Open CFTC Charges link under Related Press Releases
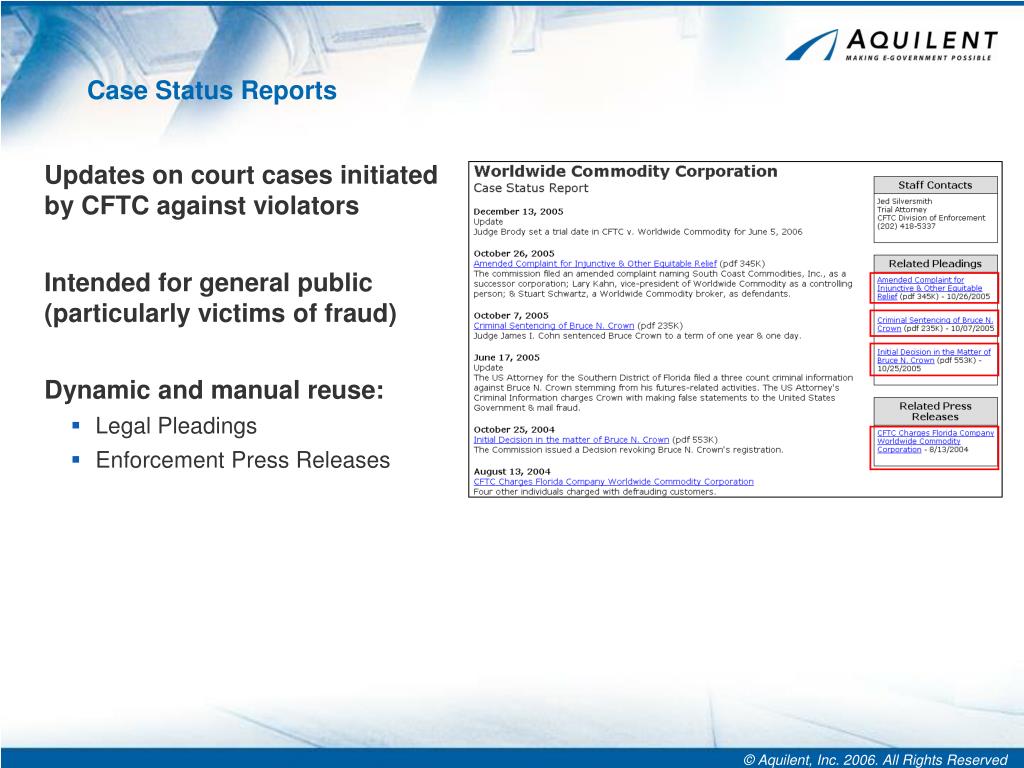Screen dimensions: 1024x768 point(935,441)
